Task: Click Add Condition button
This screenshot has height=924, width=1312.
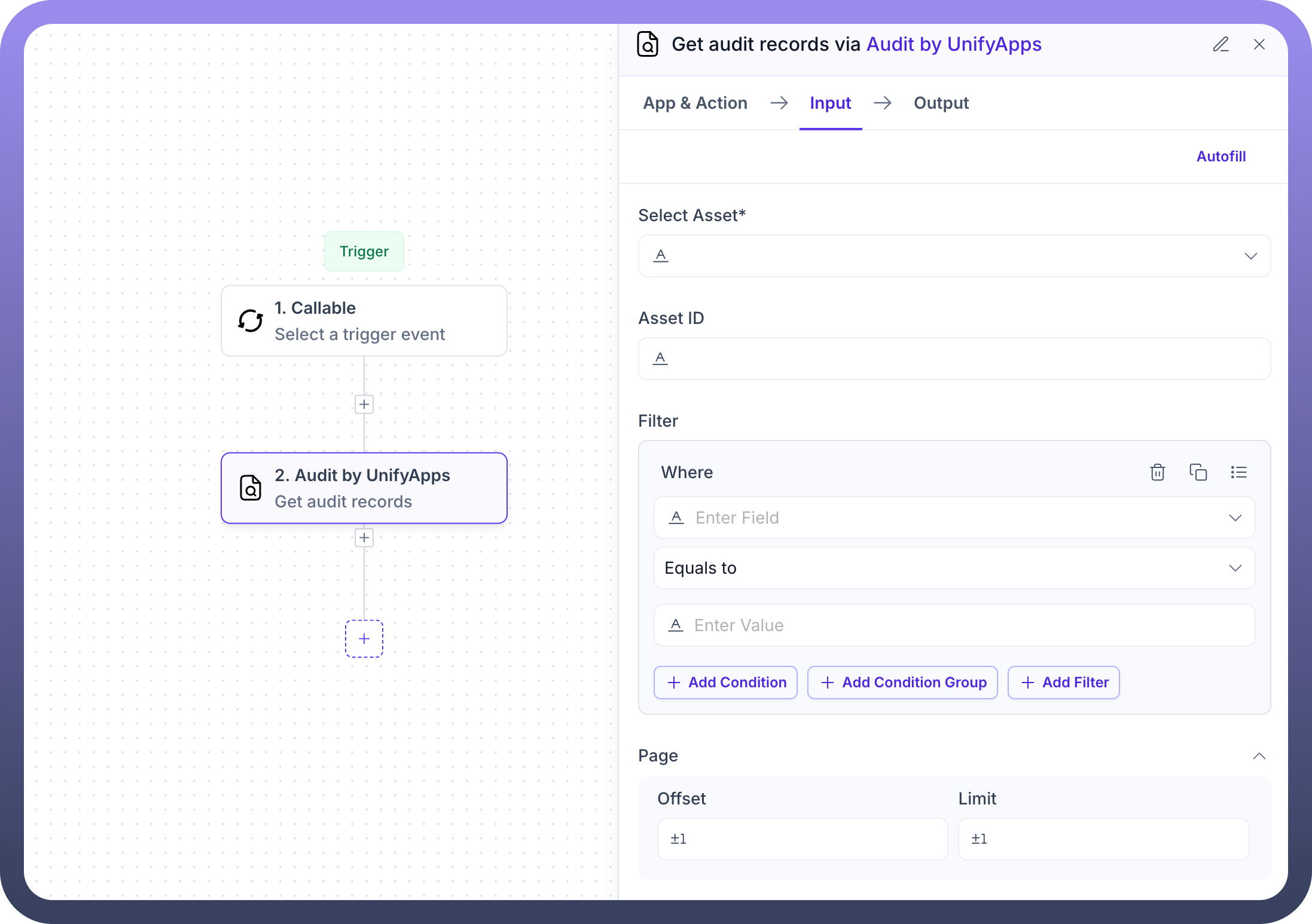Action: [x=725, y=683]
